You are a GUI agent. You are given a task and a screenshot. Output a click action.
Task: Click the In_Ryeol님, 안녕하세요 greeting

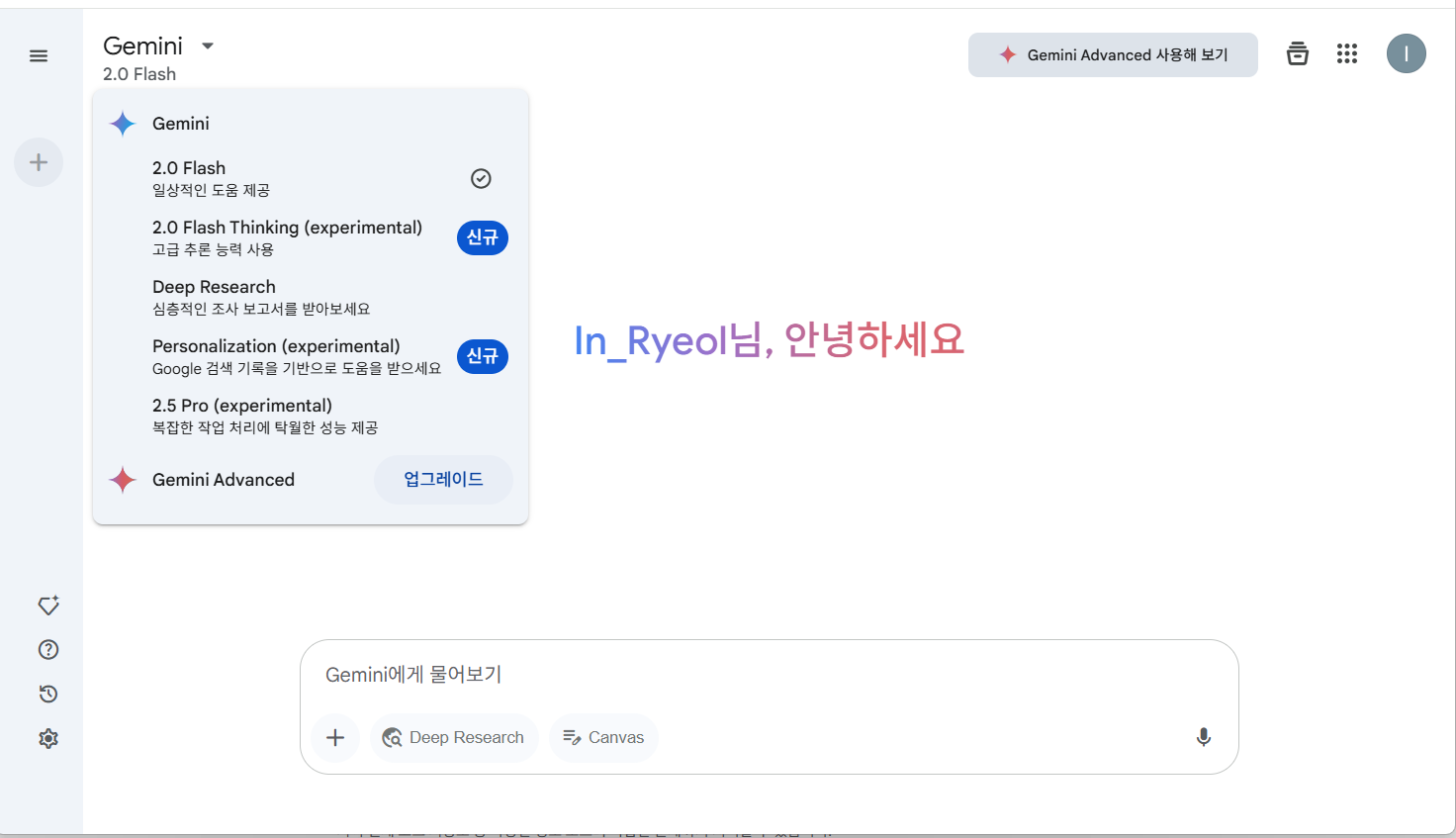[x=769, y=340]
